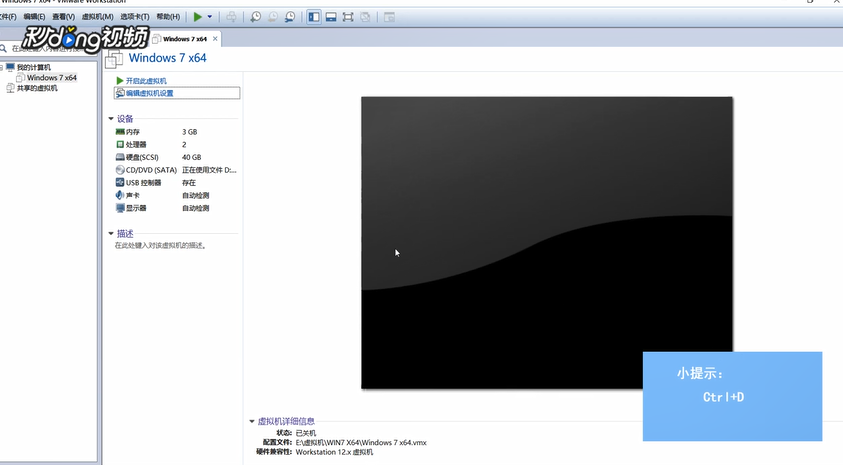Click the 40 GB hard disk value
Screen dimensions: 843x465
point(191,158)
